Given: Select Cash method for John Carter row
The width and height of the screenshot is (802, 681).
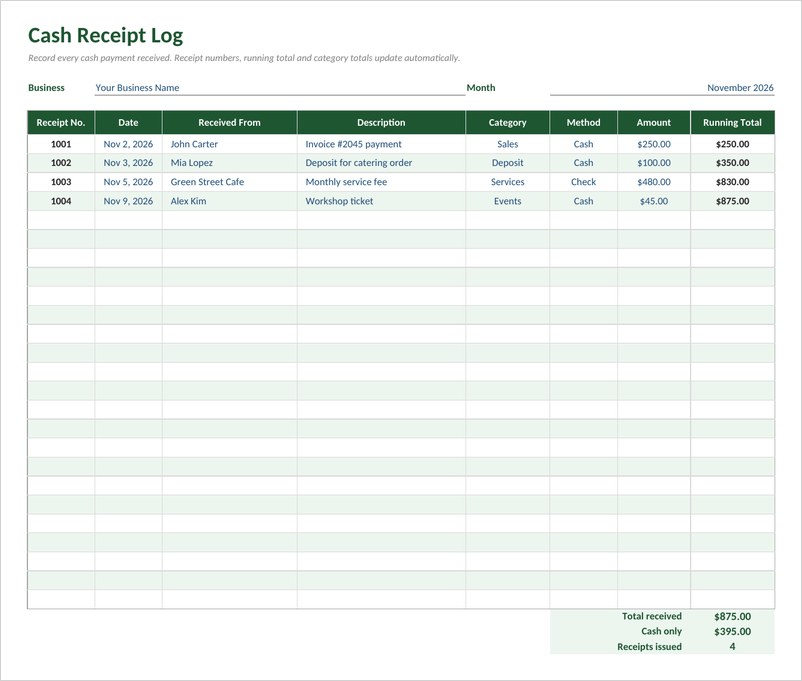Looking at the screenshot, I should 584,144.
